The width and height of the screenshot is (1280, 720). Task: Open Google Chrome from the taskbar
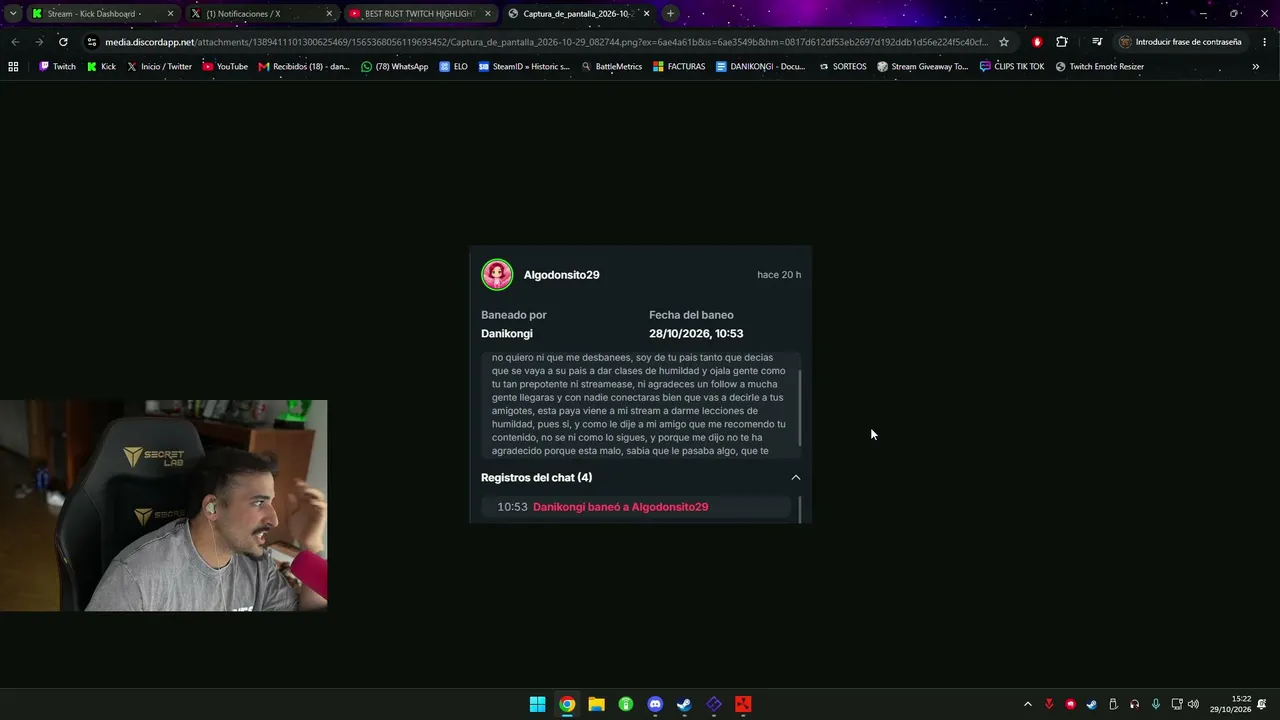coord(567,704)
